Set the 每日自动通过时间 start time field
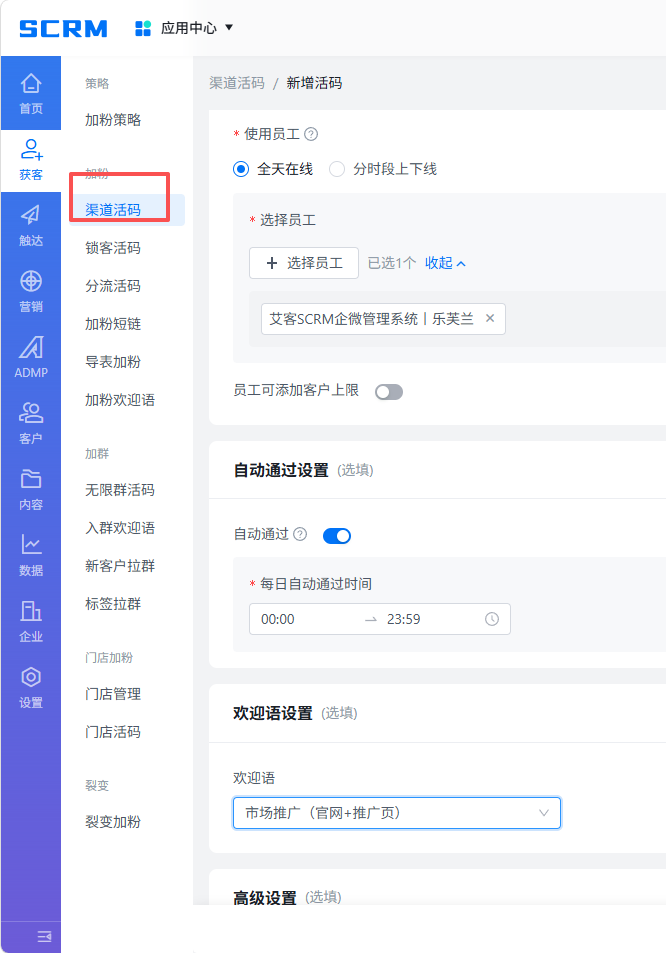 (x=304, y=619)
